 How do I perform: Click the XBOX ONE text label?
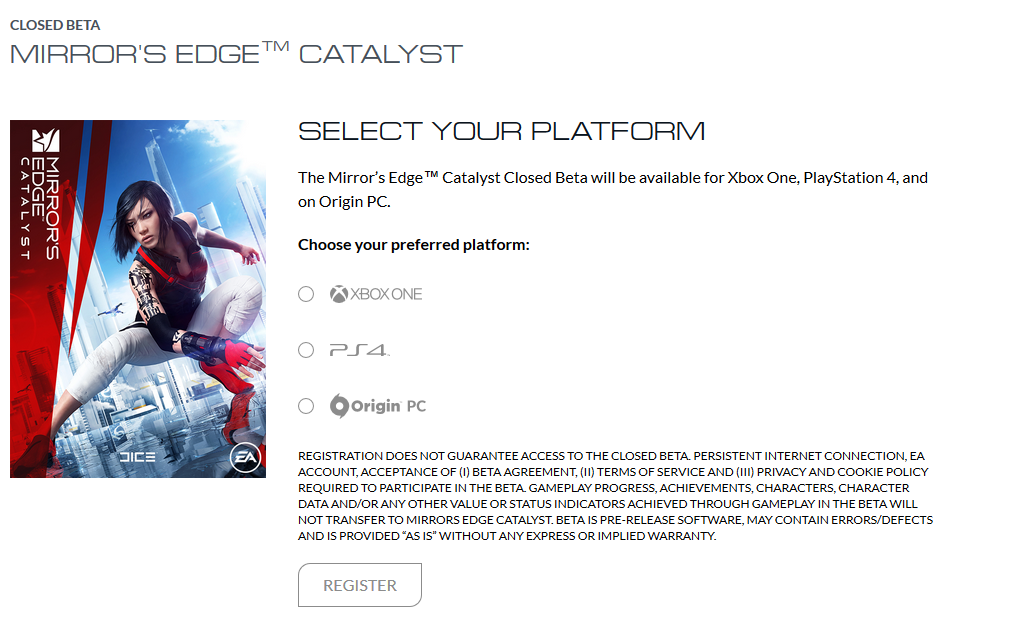pos(386,294)
